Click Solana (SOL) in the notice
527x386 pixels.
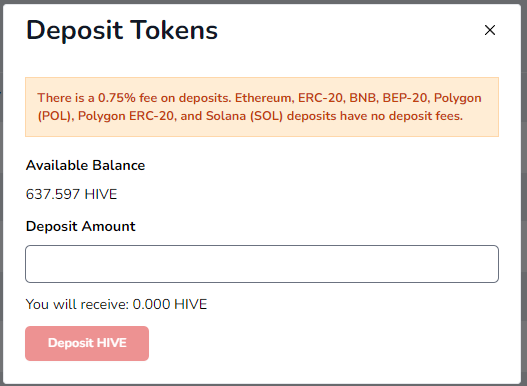pyautogui.click(x=244, y=116)
